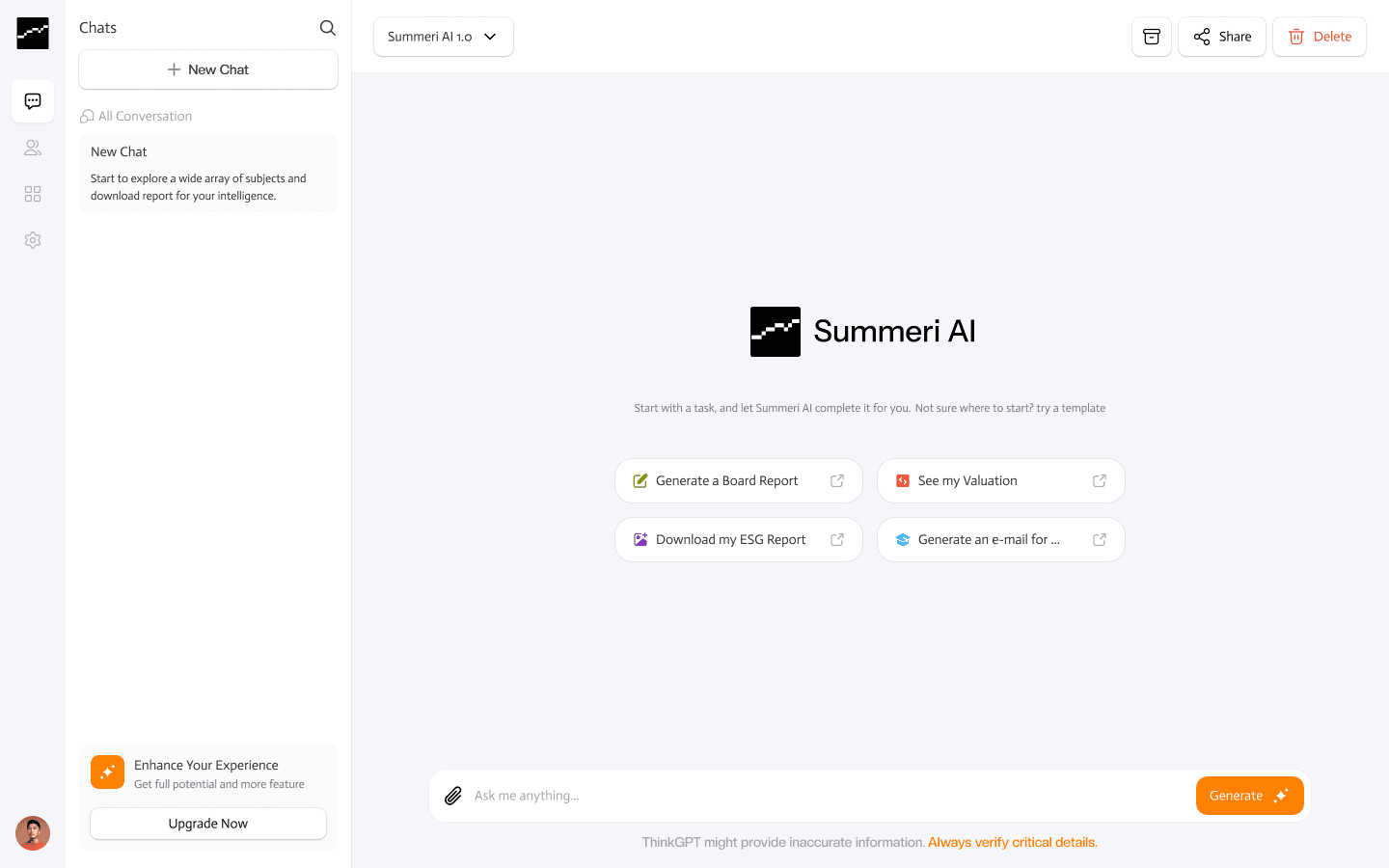Click the 'Start with a task' instruction text
This screenshot has width=1389, height=868.
[x=870, y=408]
